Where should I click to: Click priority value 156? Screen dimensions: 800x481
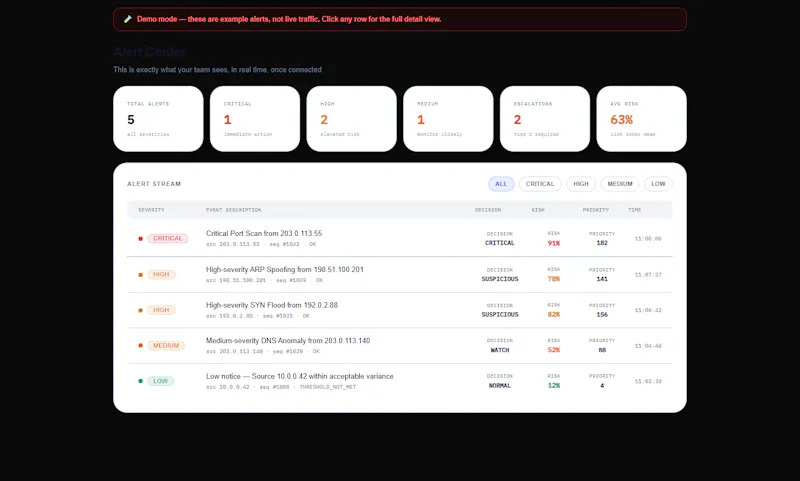click(x=602, y=315)
